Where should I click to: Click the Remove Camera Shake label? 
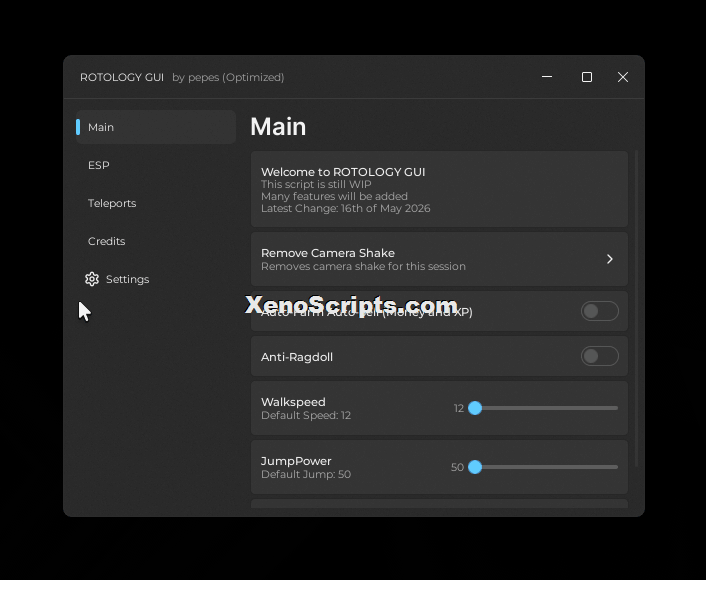(x=328, y=253)
